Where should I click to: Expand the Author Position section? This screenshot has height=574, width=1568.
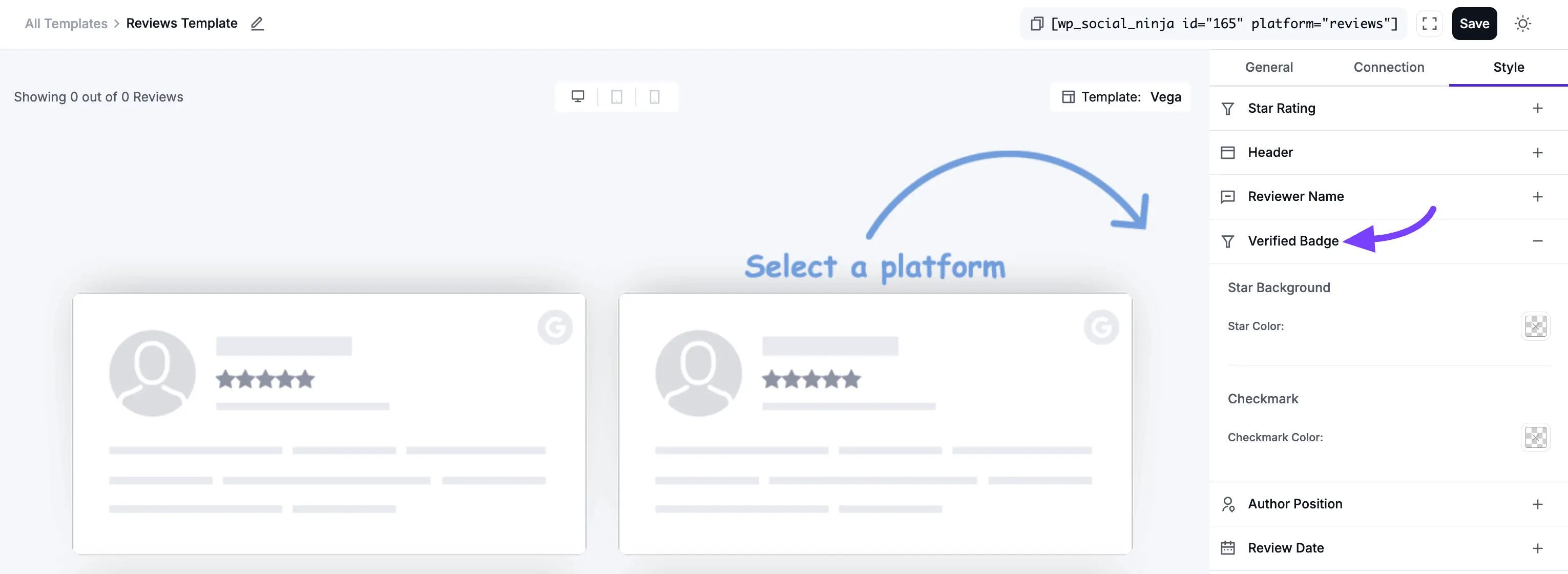tap(1539, 503)
